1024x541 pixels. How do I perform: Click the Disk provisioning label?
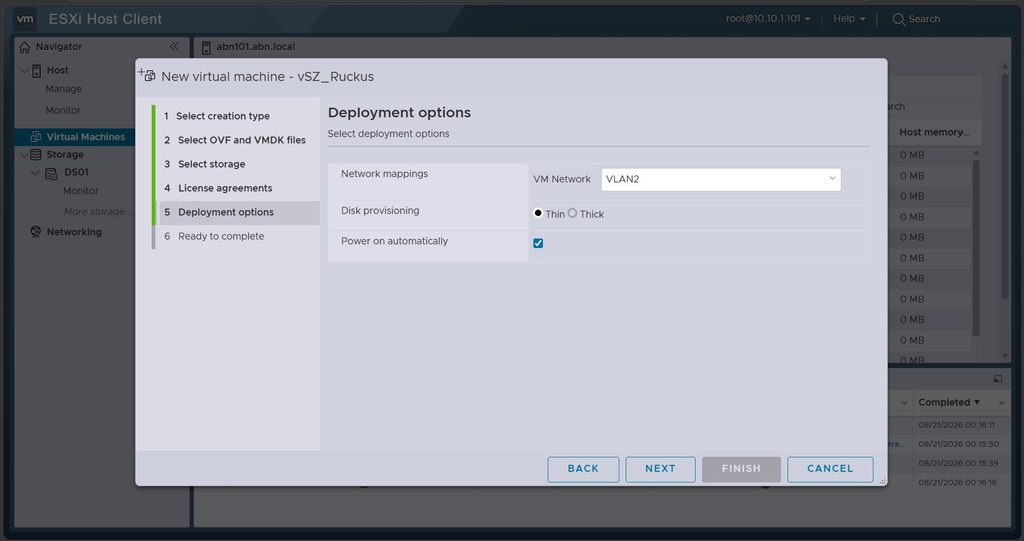tap(380, 211)
